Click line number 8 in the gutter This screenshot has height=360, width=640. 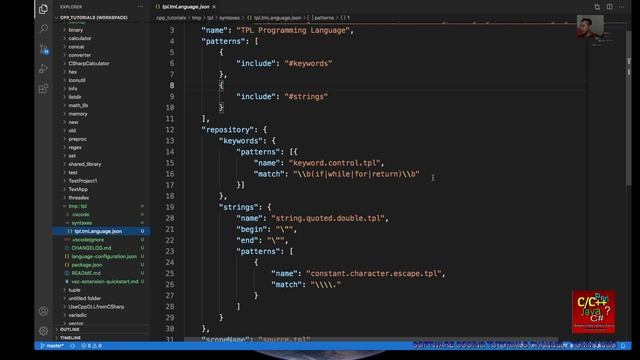(171, 85)
